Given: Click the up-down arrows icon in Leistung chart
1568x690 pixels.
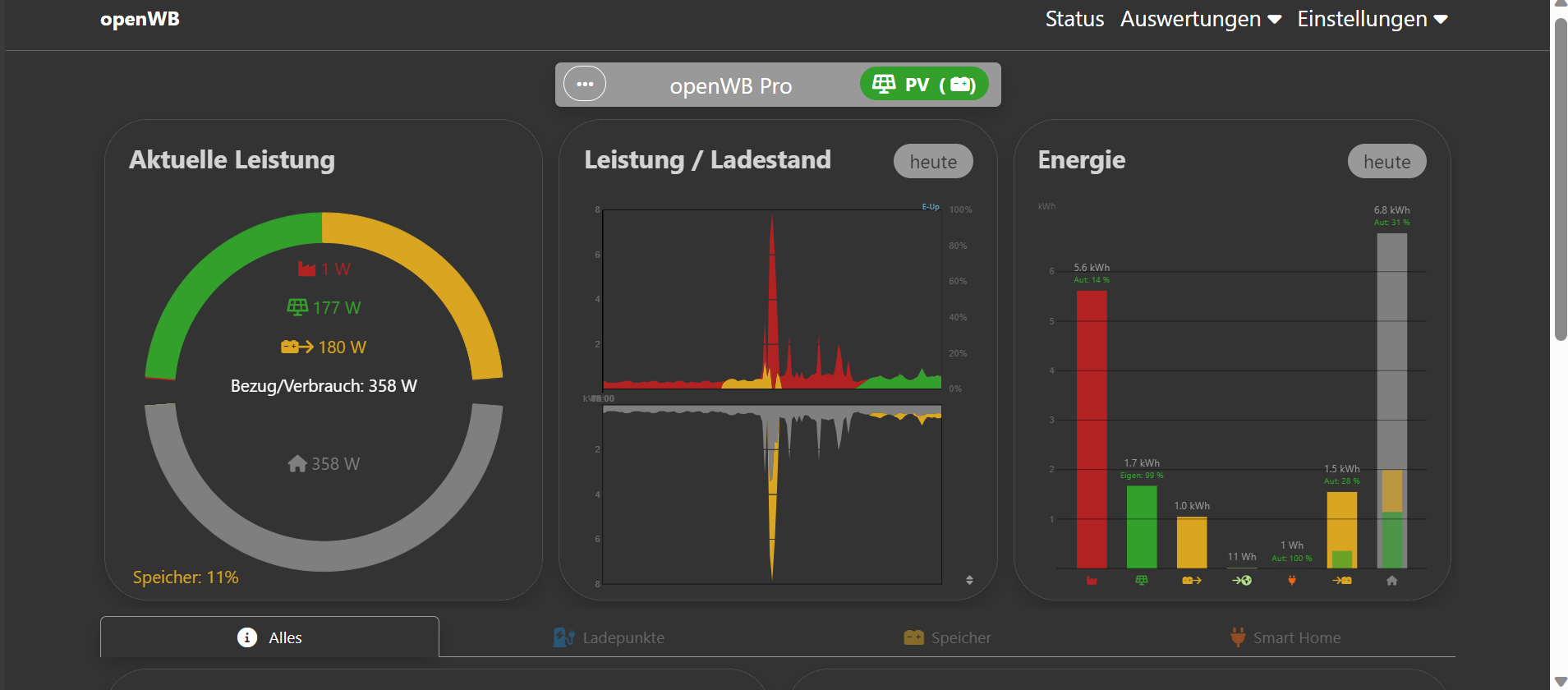Looking at the screenshot, I should pos(970,580).
